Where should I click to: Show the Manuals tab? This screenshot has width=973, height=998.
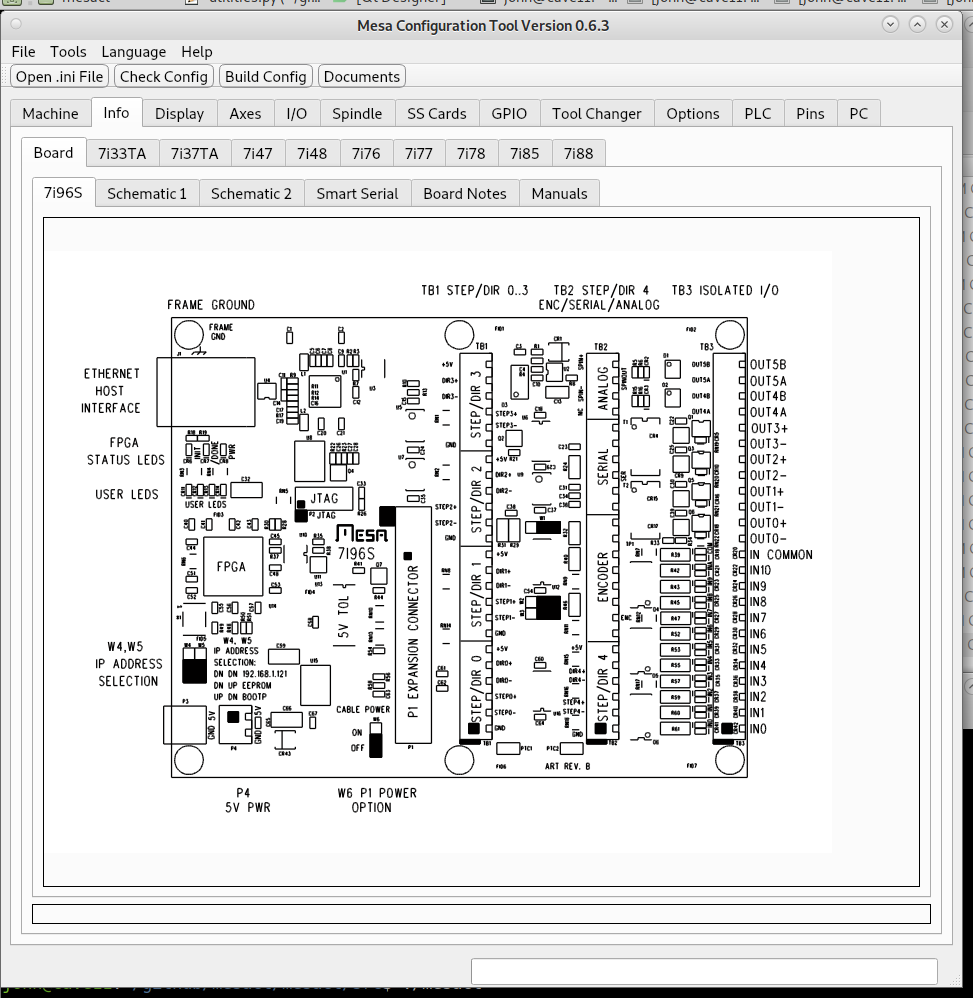click(559, 193)
